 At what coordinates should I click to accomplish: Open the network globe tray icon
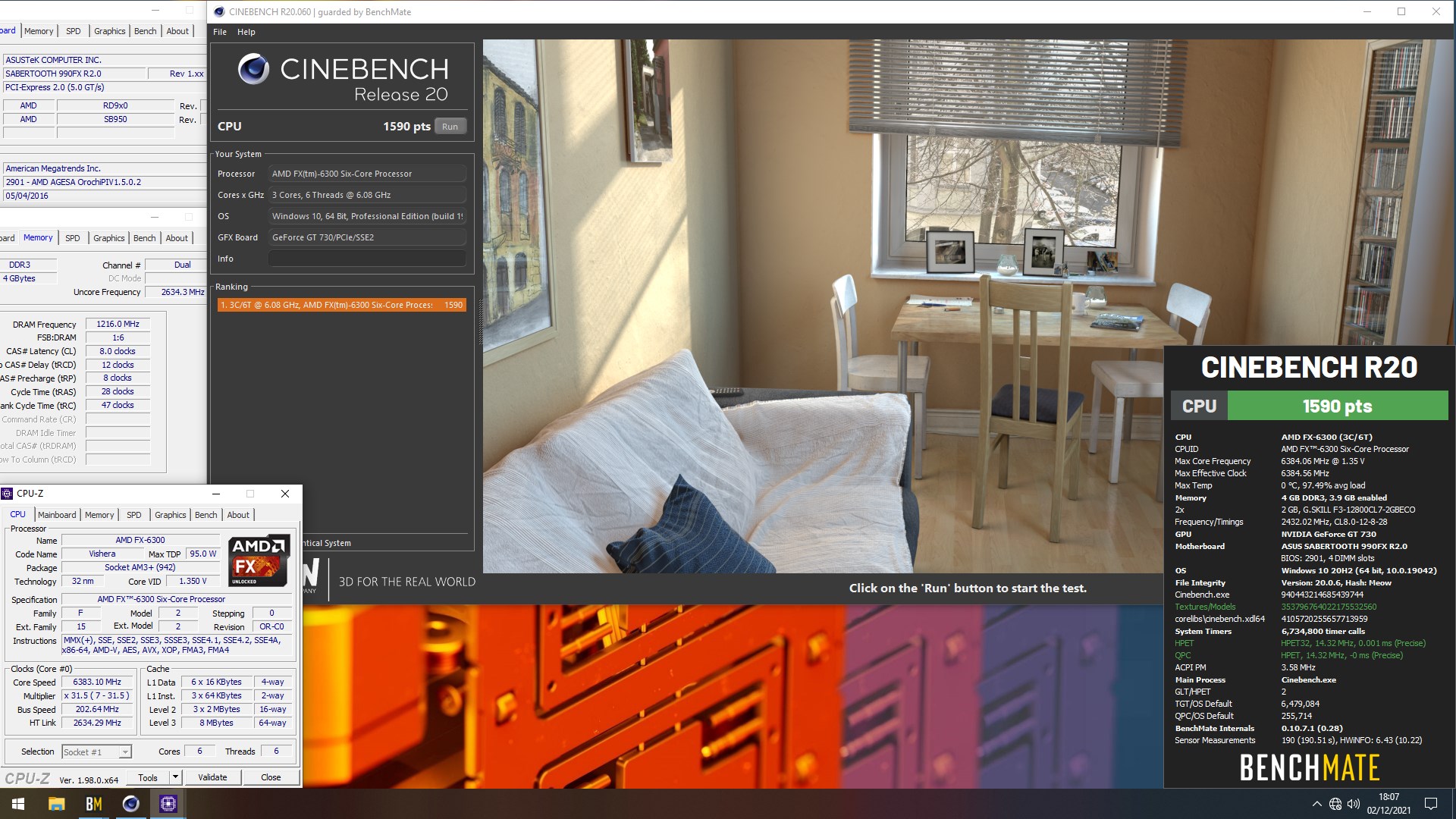click(1335, 804)
